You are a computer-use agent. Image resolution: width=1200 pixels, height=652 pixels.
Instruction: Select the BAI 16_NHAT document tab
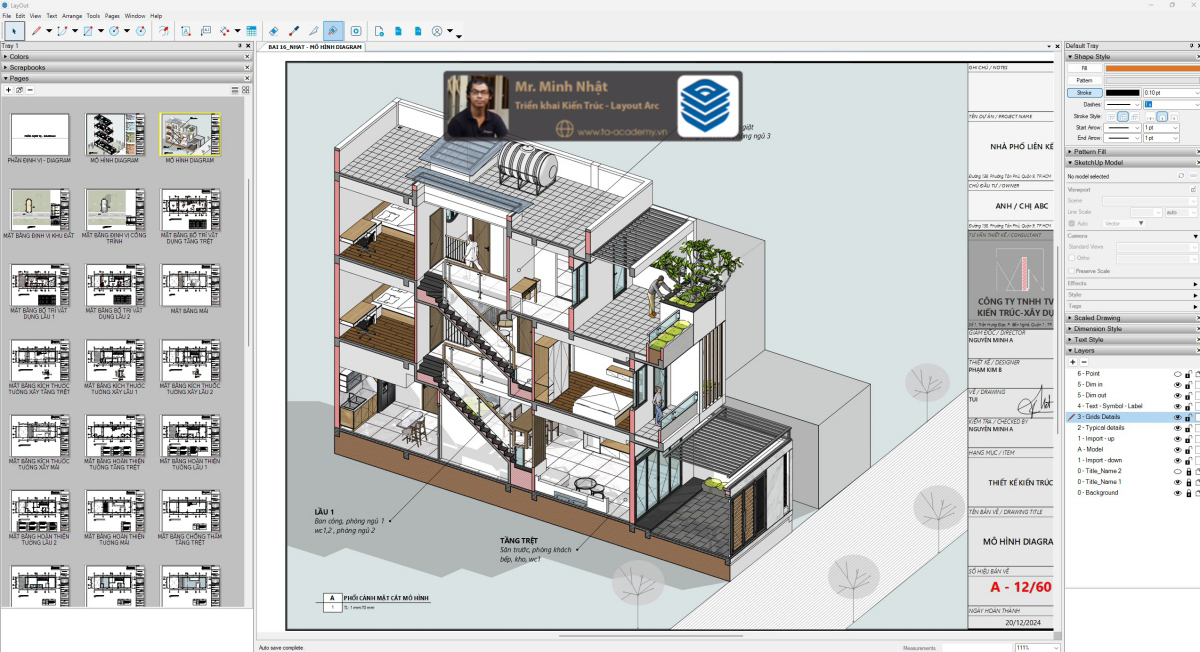(314, 47)
